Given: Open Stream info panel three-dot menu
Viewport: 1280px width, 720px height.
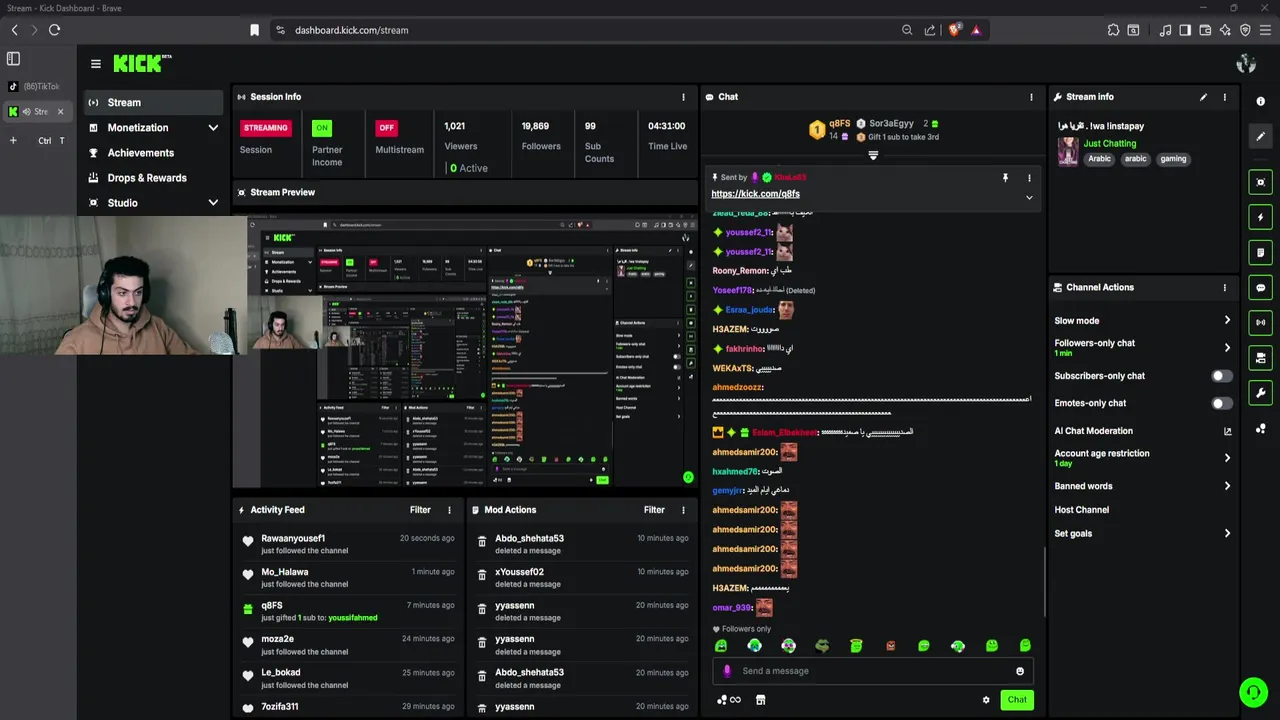Looking at the screenshot, I should coord(1224,97).
